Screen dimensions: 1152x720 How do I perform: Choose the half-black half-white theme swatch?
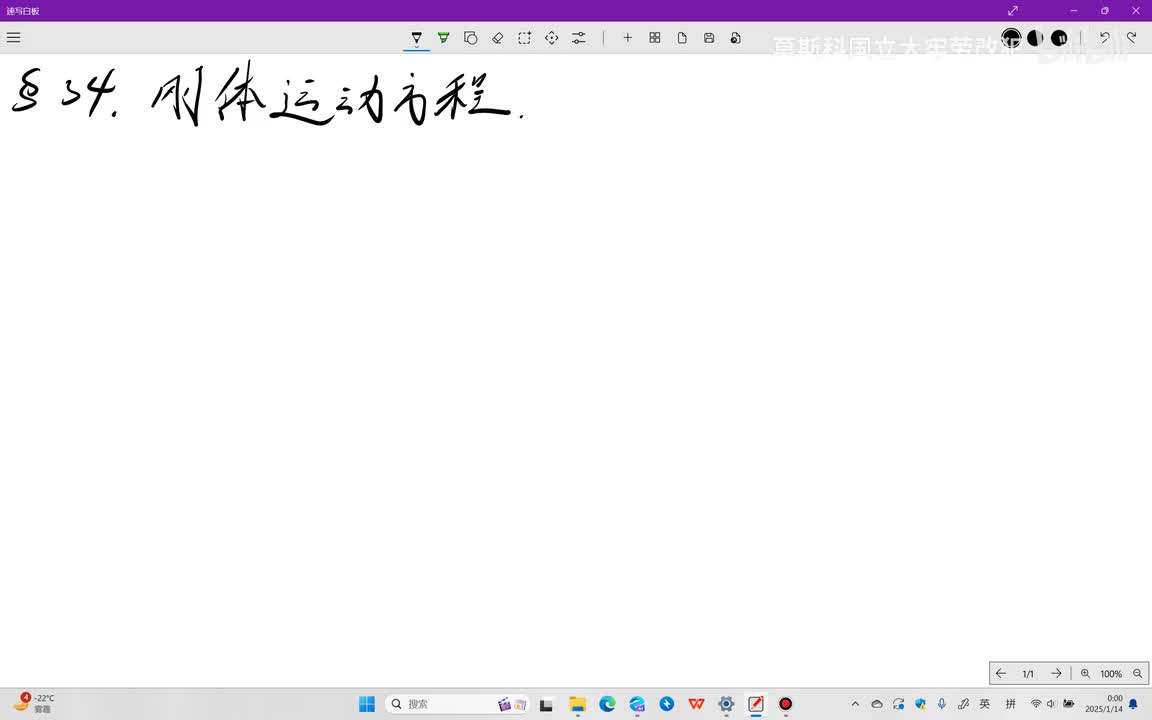point(1035,37)
